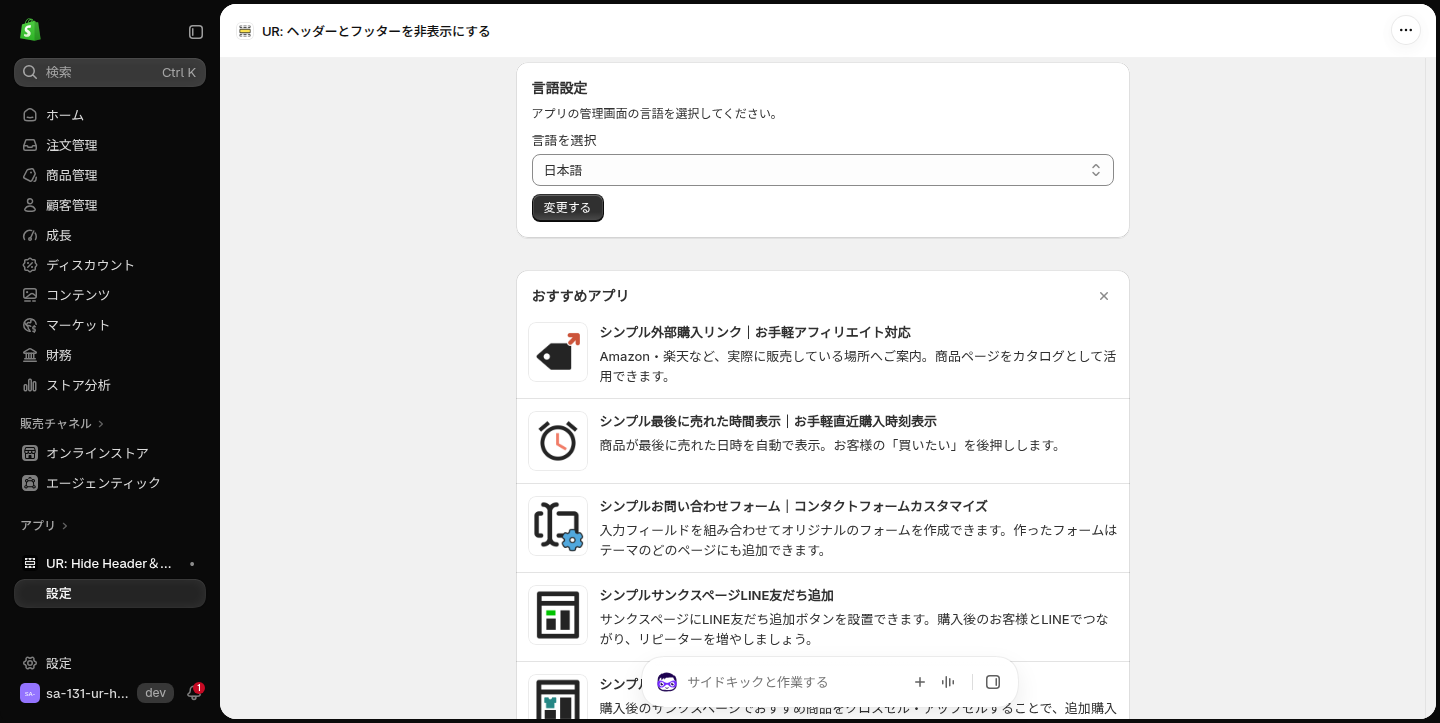Expand the アプリ section chevron

tap(65, 526)
